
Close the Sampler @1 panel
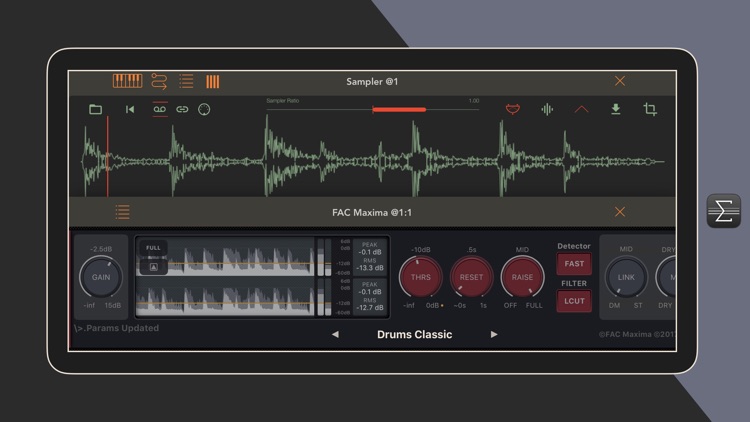click(620, 81)
